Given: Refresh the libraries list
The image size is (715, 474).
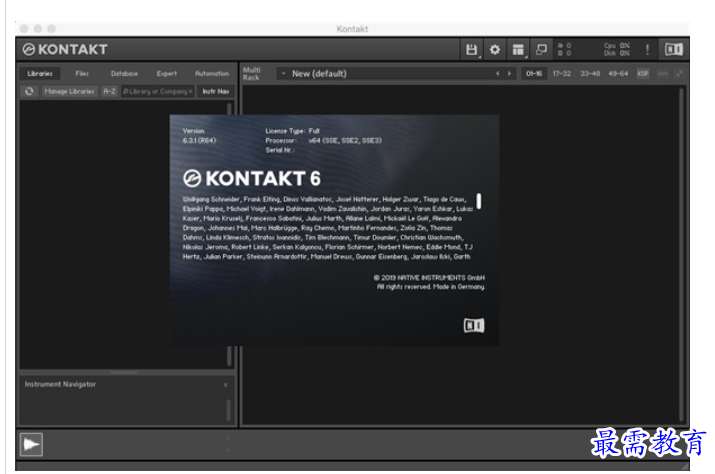Looking at the screenshot, I should (29, 91).
